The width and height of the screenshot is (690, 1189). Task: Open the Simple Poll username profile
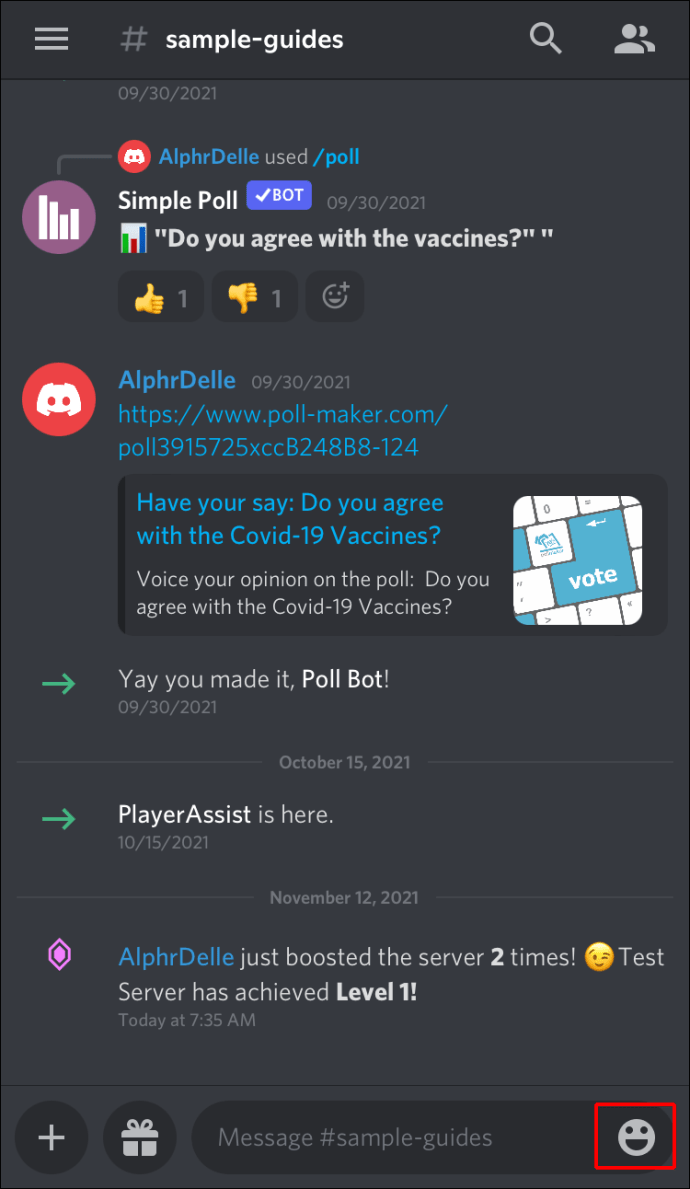tap(178, 200)
